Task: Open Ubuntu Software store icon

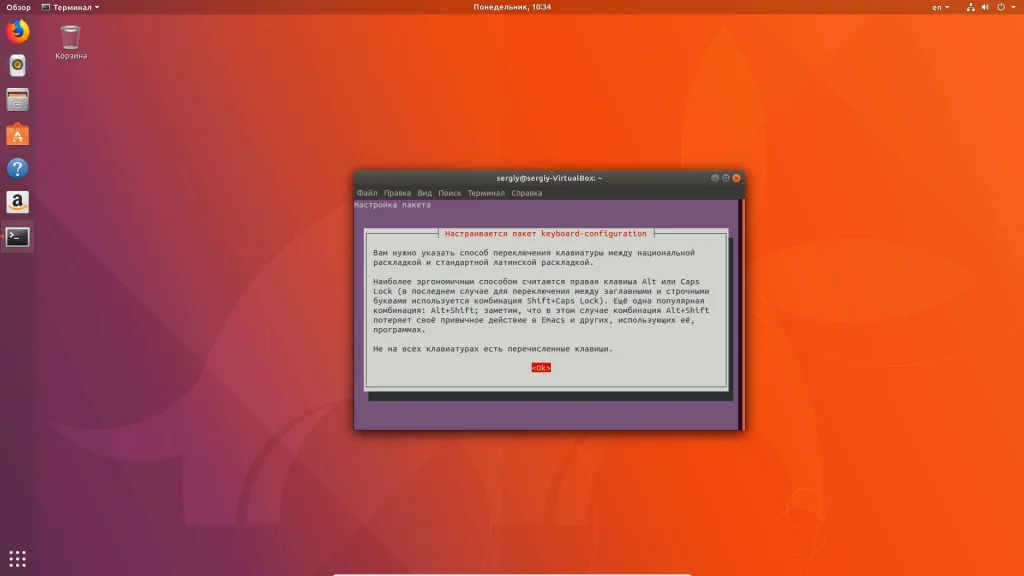Action: [18, 135]
